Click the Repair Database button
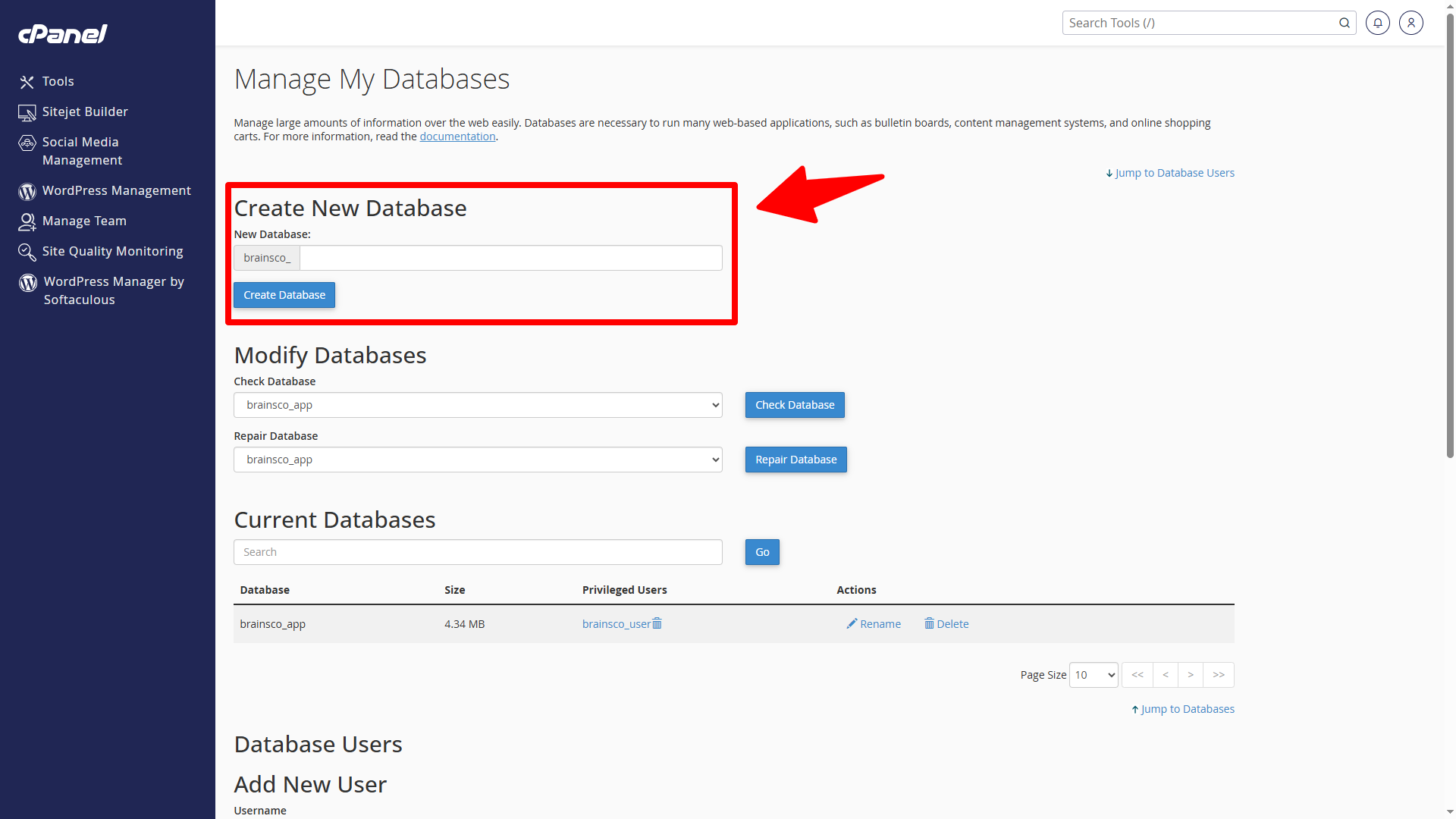Image resolution: width=1456 pixels, height=819 pixels. [796, 460]
